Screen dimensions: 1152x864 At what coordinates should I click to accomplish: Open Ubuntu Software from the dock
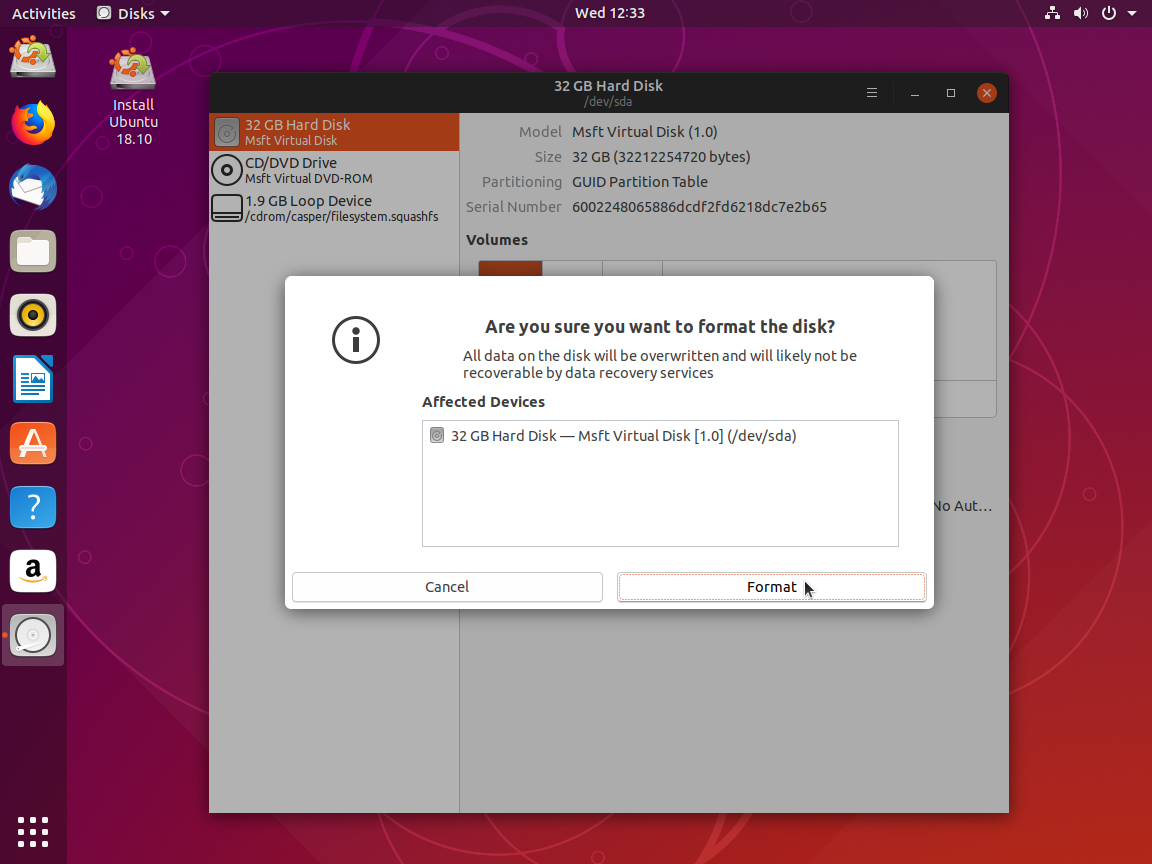point(33,443)
